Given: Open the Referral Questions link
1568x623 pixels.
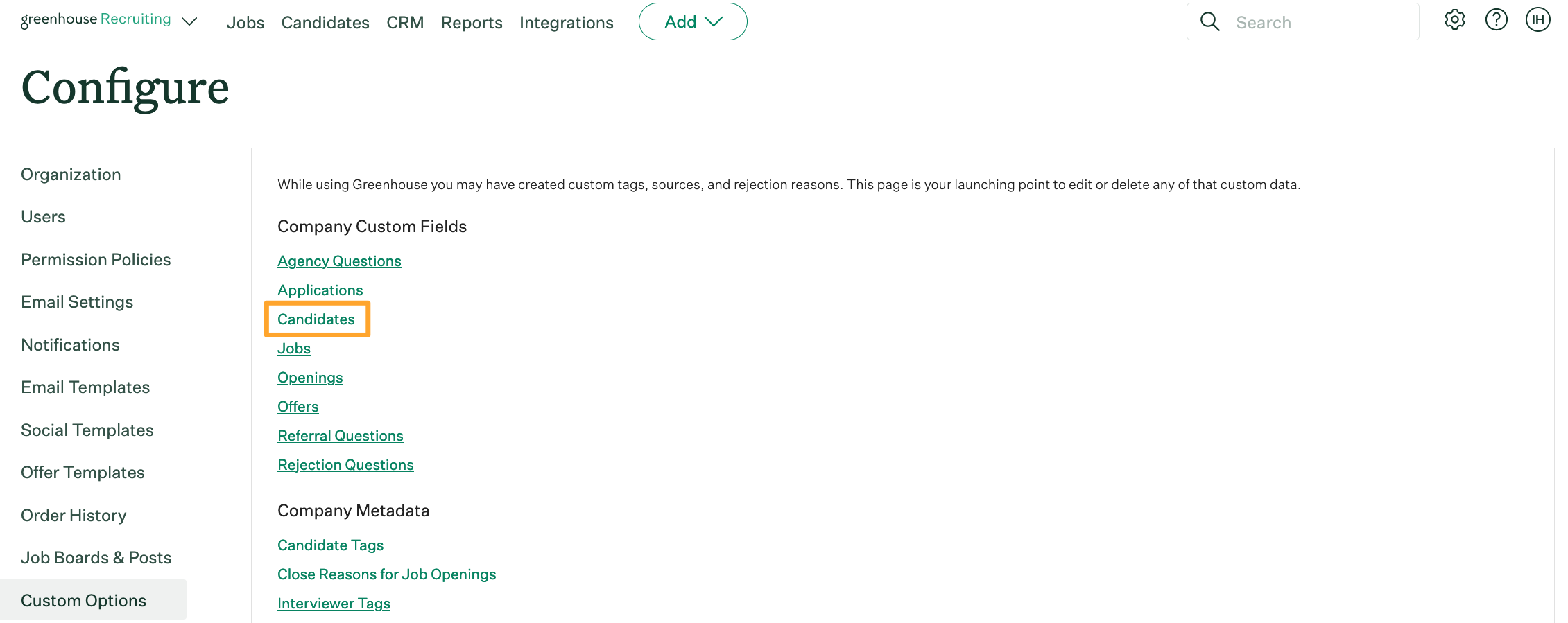Looking at the screenshot, I should point(341,436).
